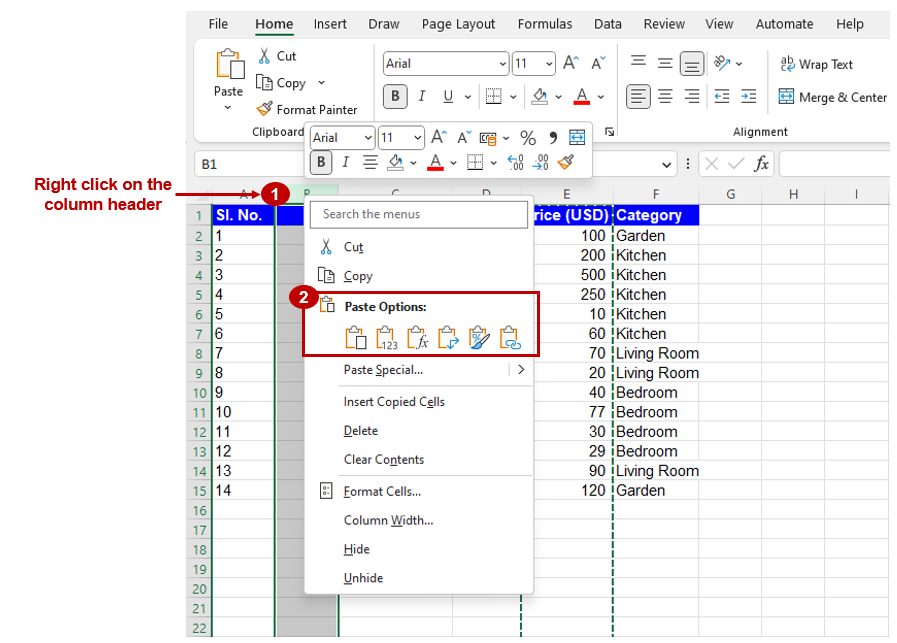Toggle Italic in the floating mini toolbar

[x=346, y=162]
